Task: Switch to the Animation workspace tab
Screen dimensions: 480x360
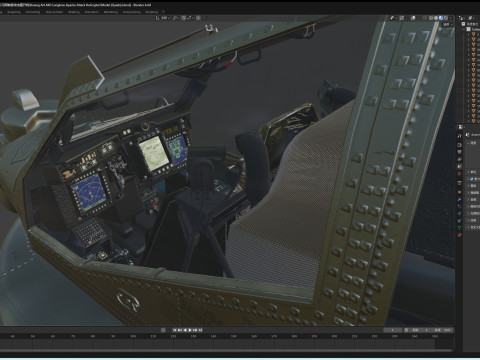Action: [x=92, y=12]
